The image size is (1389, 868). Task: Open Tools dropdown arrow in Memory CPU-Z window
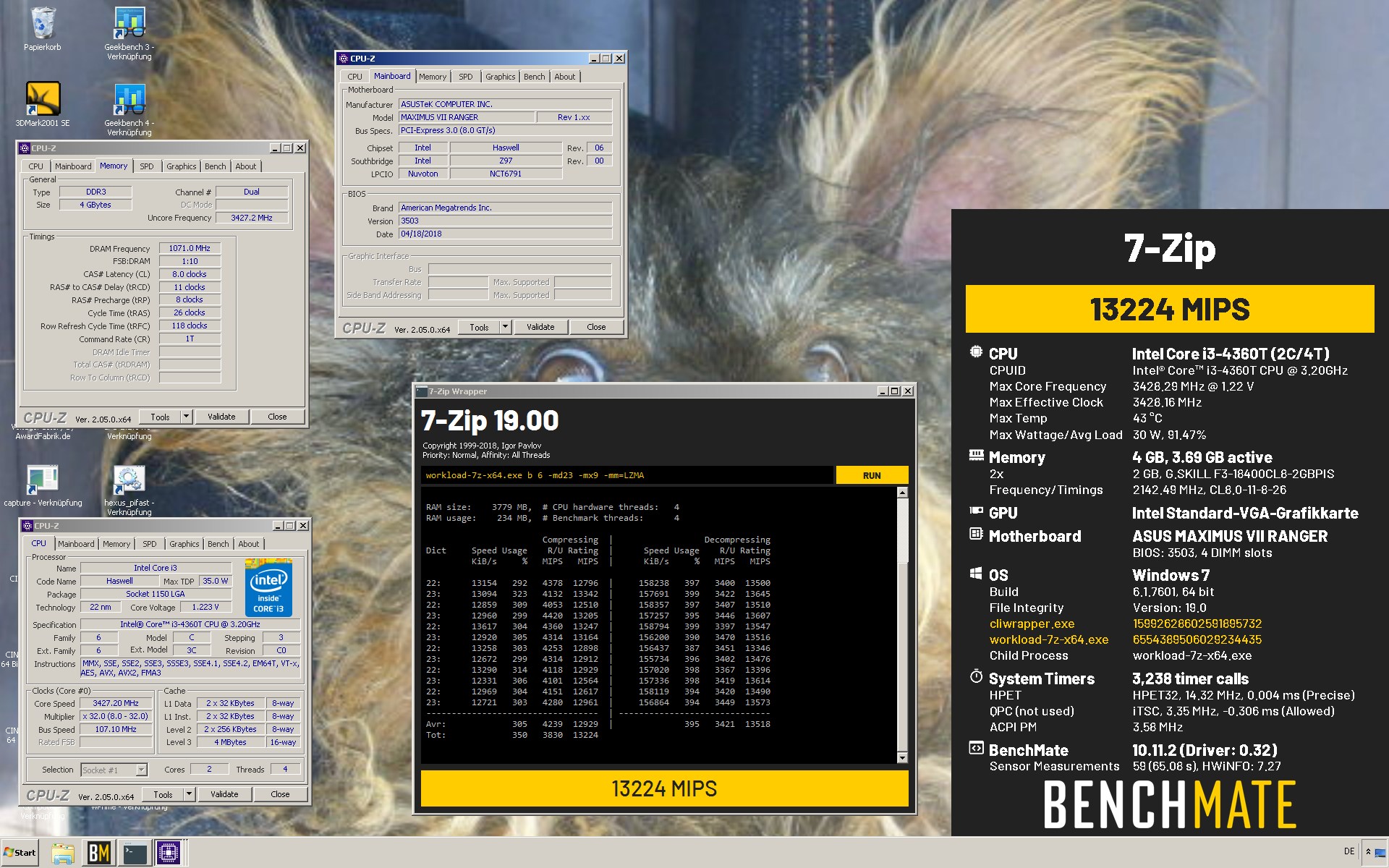[x=186, y=417]
